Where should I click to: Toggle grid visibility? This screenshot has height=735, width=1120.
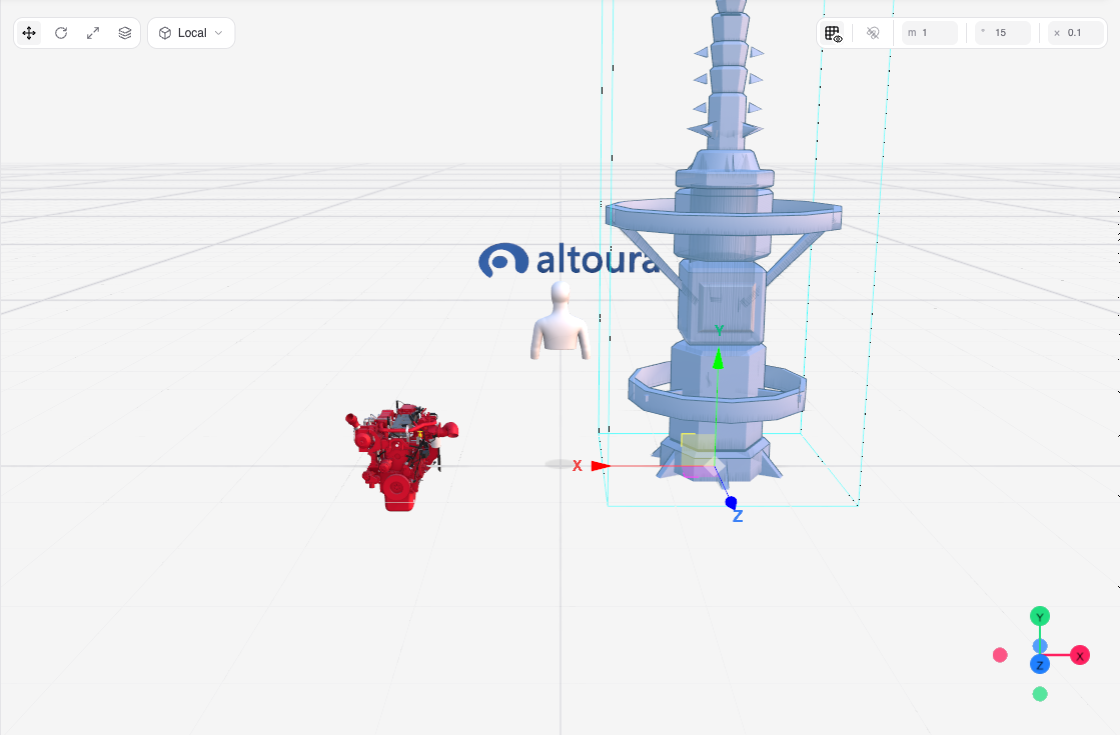[x=834, y=33]
